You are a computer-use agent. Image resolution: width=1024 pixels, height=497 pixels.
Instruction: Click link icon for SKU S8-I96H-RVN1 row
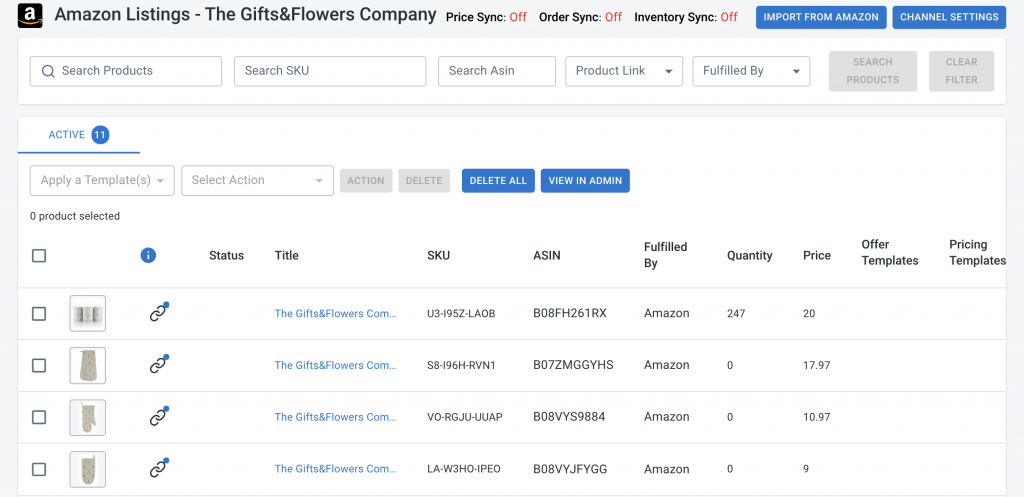(159, 364)
